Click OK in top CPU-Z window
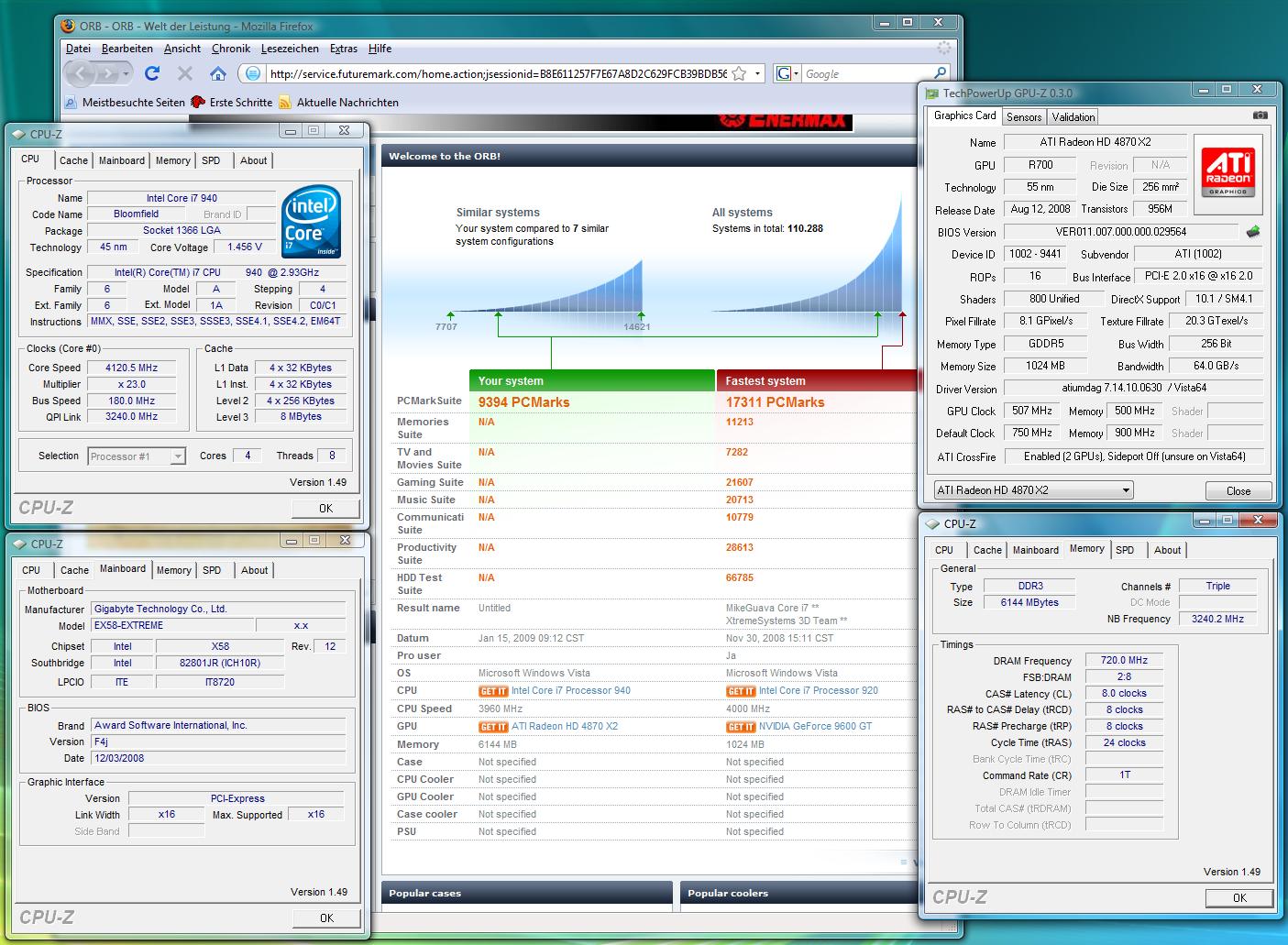1288x945 pixels. tap(325, 508)
